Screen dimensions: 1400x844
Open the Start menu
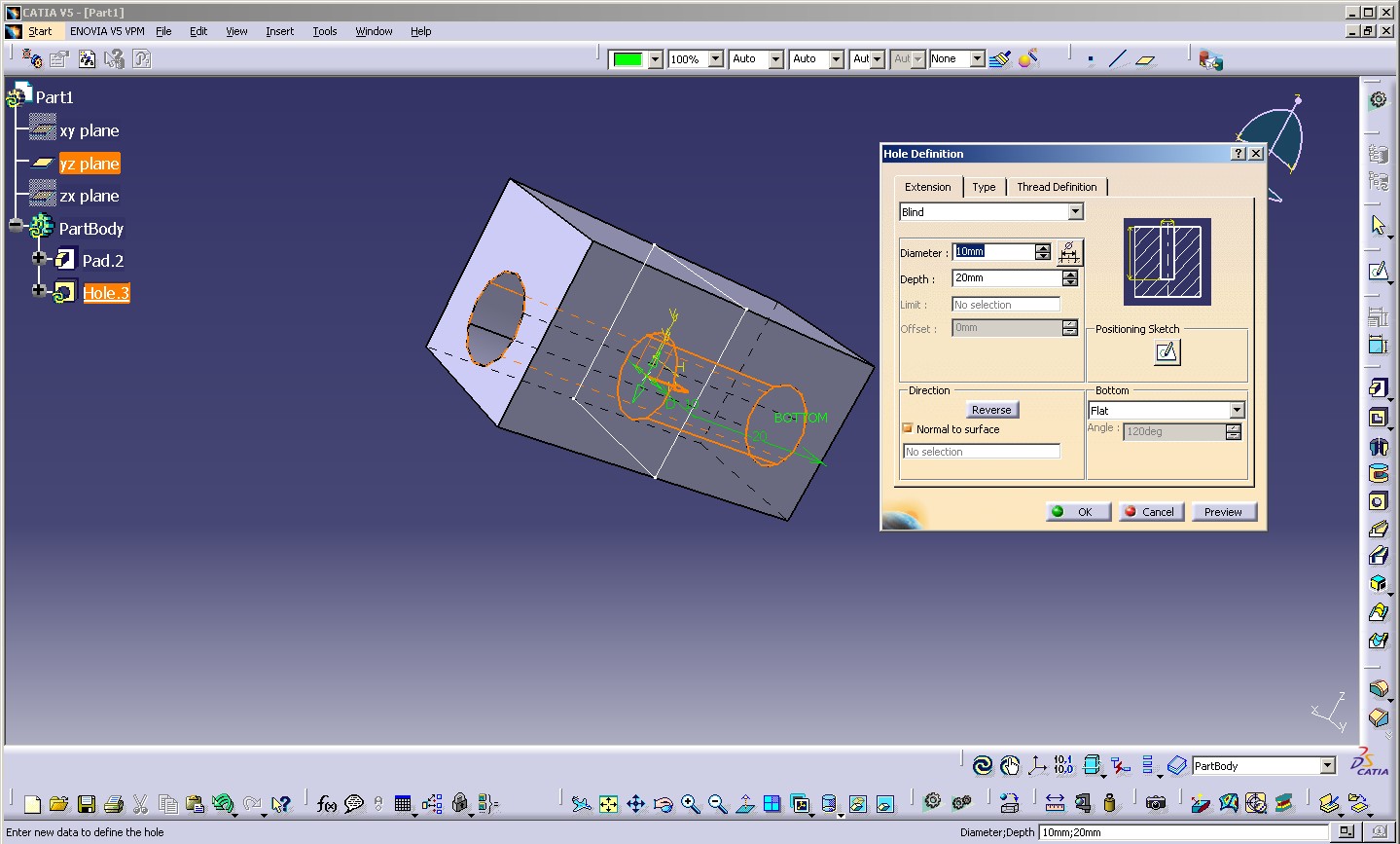(x=40, y=31)
